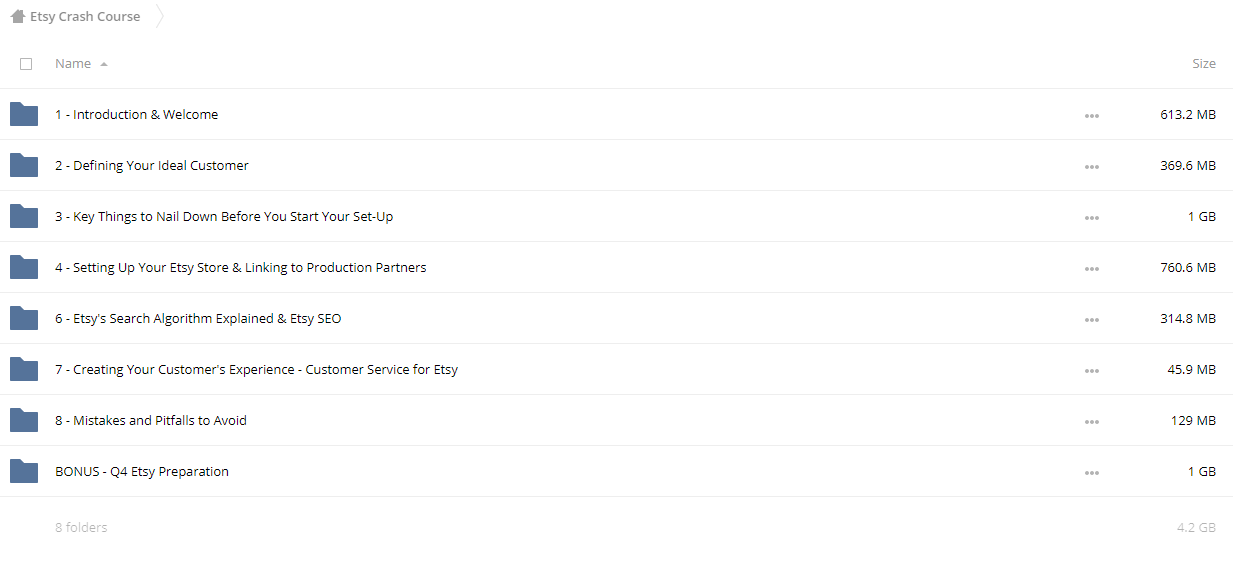Click the home icon beside Etsy Crash Course
Image resolution: width=1233 pixels, height=565 pixels.
pos(17,17)
